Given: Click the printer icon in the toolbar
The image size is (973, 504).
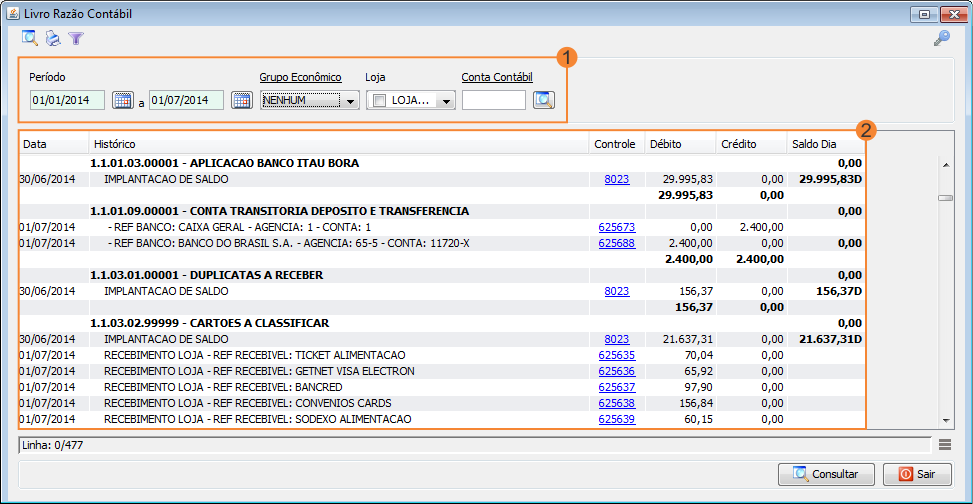Looking at the screenshot, I should pyautogui.click(x=53, y=38).
